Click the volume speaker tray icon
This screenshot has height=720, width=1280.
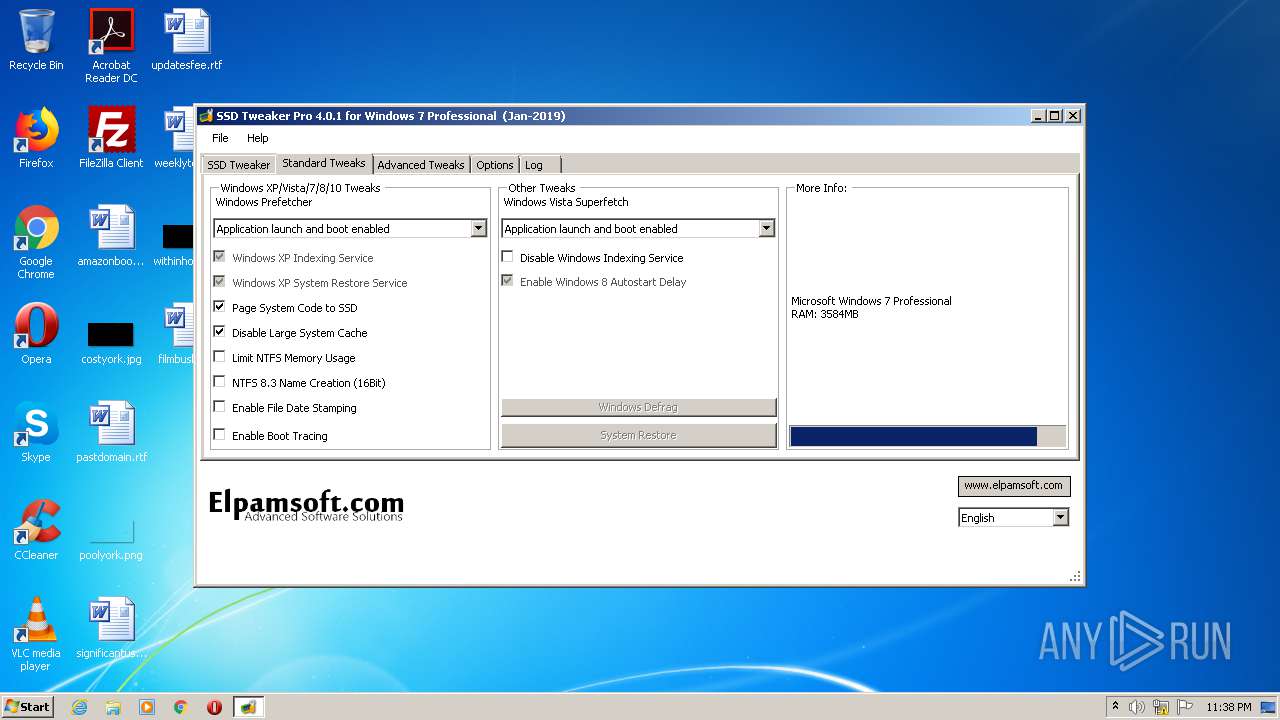click(1137, 707)
